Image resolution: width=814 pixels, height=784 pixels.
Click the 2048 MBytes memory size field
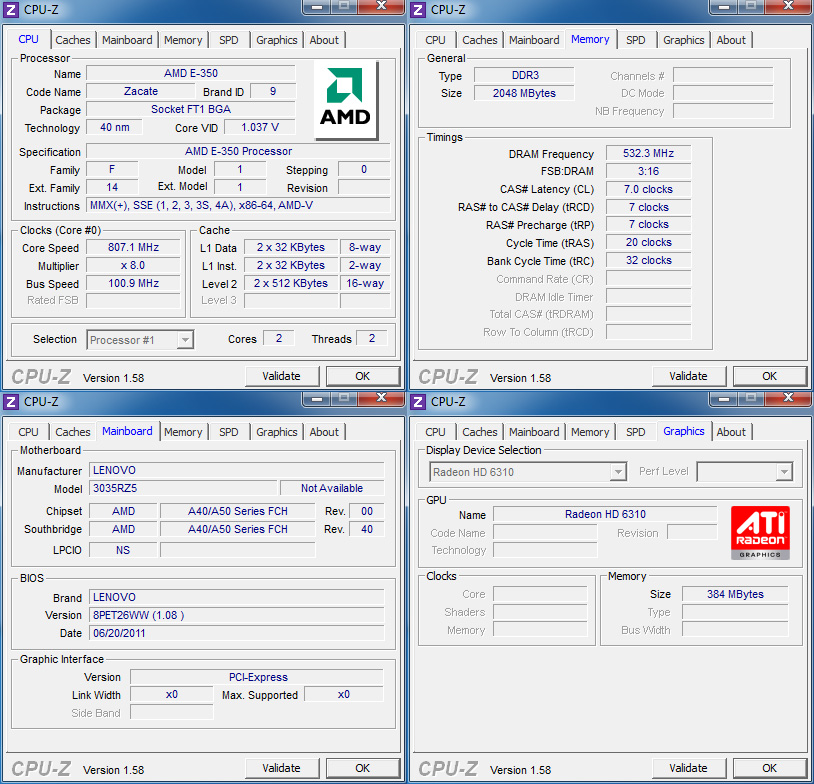(524, 93)
